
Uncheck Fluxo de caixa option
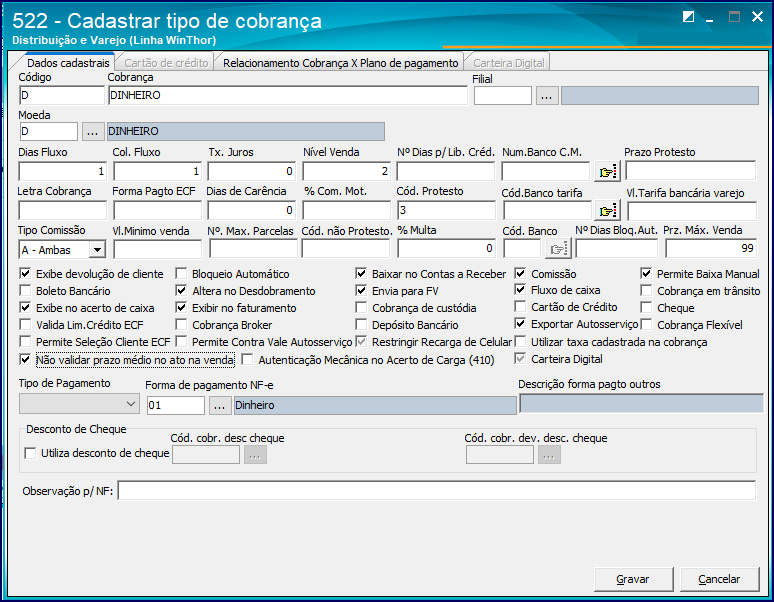[520, 290]
